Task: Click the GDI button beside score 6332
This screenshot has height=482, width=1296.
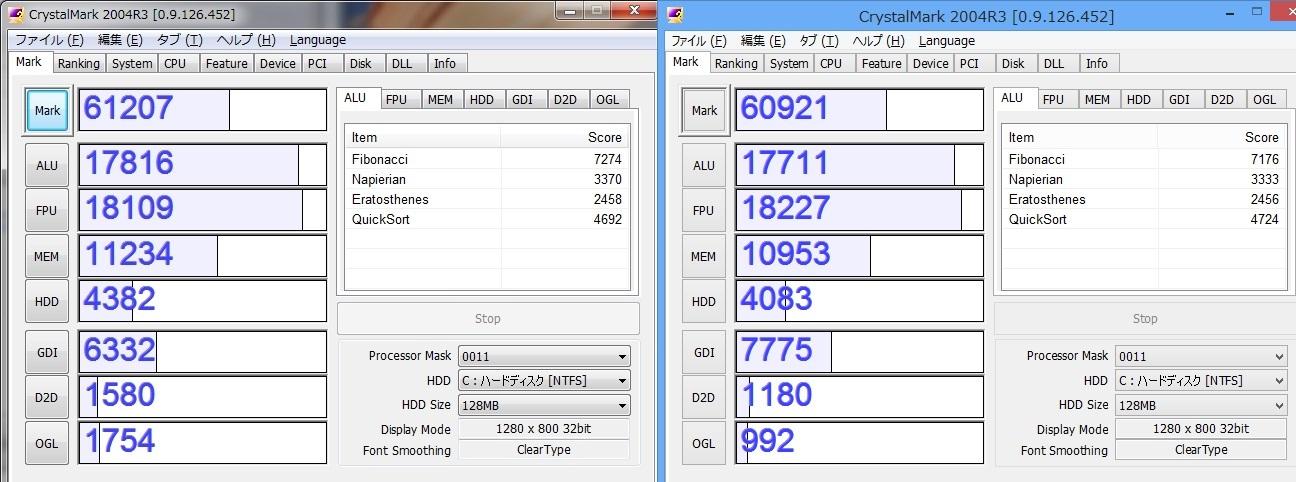Action: coord(47,352)
